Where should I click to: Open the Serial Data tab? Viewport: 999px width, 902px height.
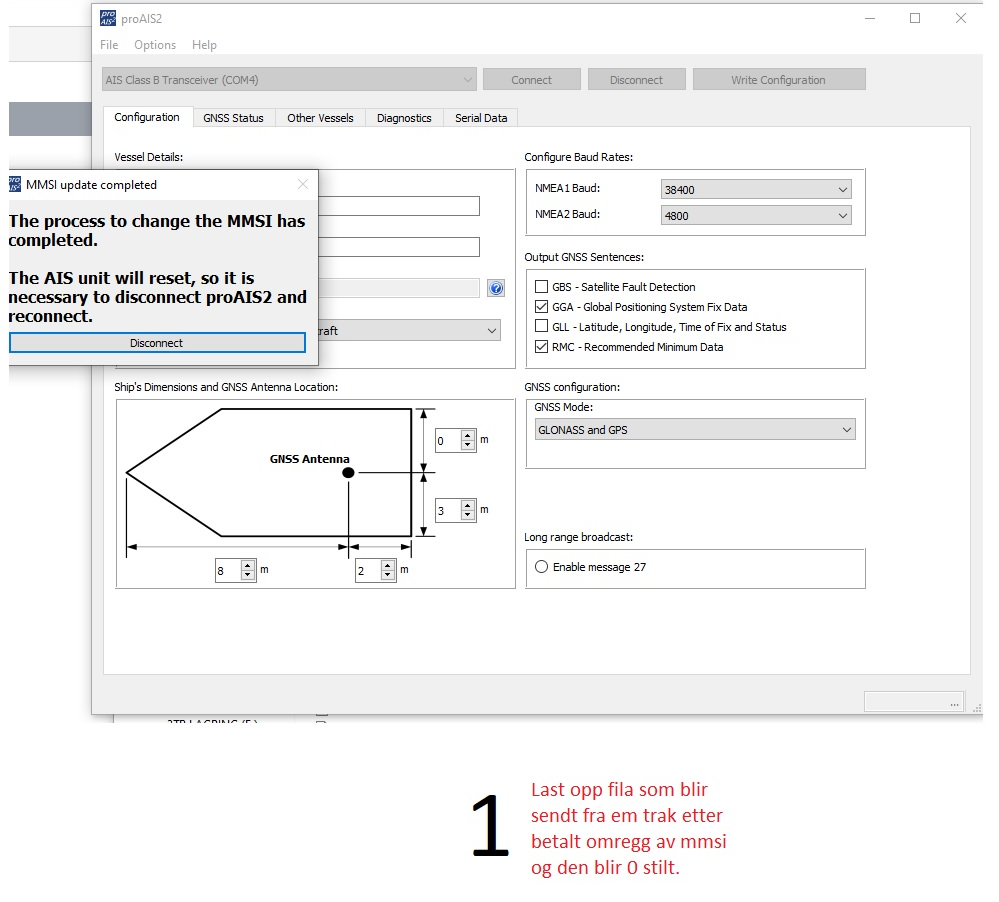pyautogui.click(x=481, y=118)
